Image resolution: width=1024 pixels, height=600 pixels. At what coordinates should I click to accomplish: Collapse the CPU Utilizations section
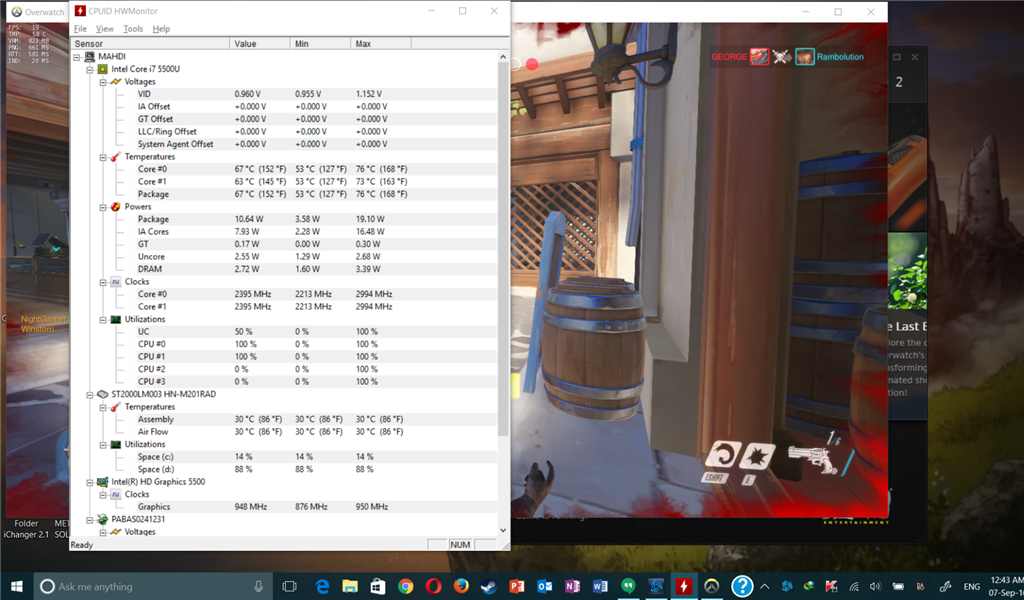(x=103, y=320)
